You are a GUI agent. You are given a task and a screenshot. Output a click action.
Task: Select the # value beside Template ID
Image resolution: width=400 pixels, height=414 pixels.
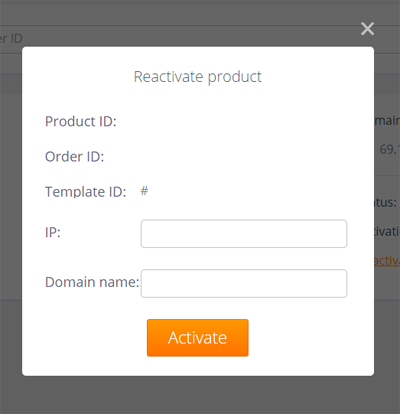pyautogui.click(x=144, y=191)
